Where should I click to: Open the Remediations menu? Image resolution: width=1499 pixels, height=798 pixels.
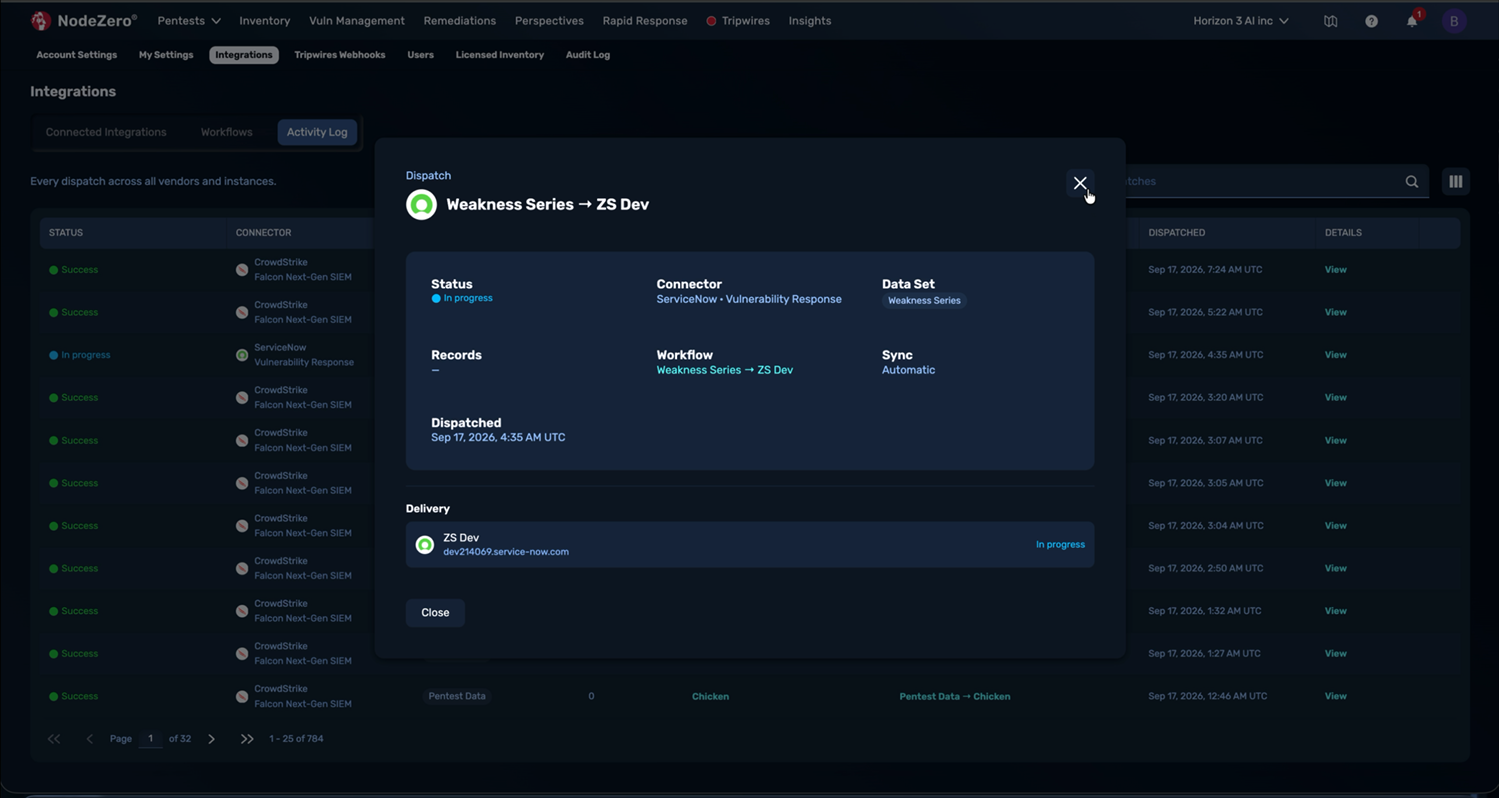pyautogui.click(x=459, y=21)
